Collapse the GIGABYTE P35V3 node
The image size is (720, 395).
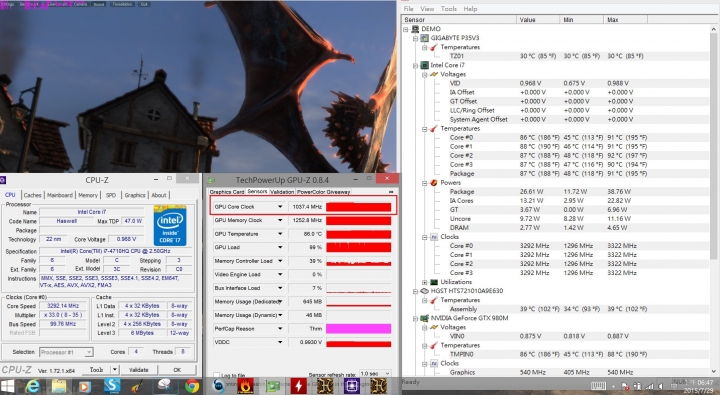click(415, 38)
